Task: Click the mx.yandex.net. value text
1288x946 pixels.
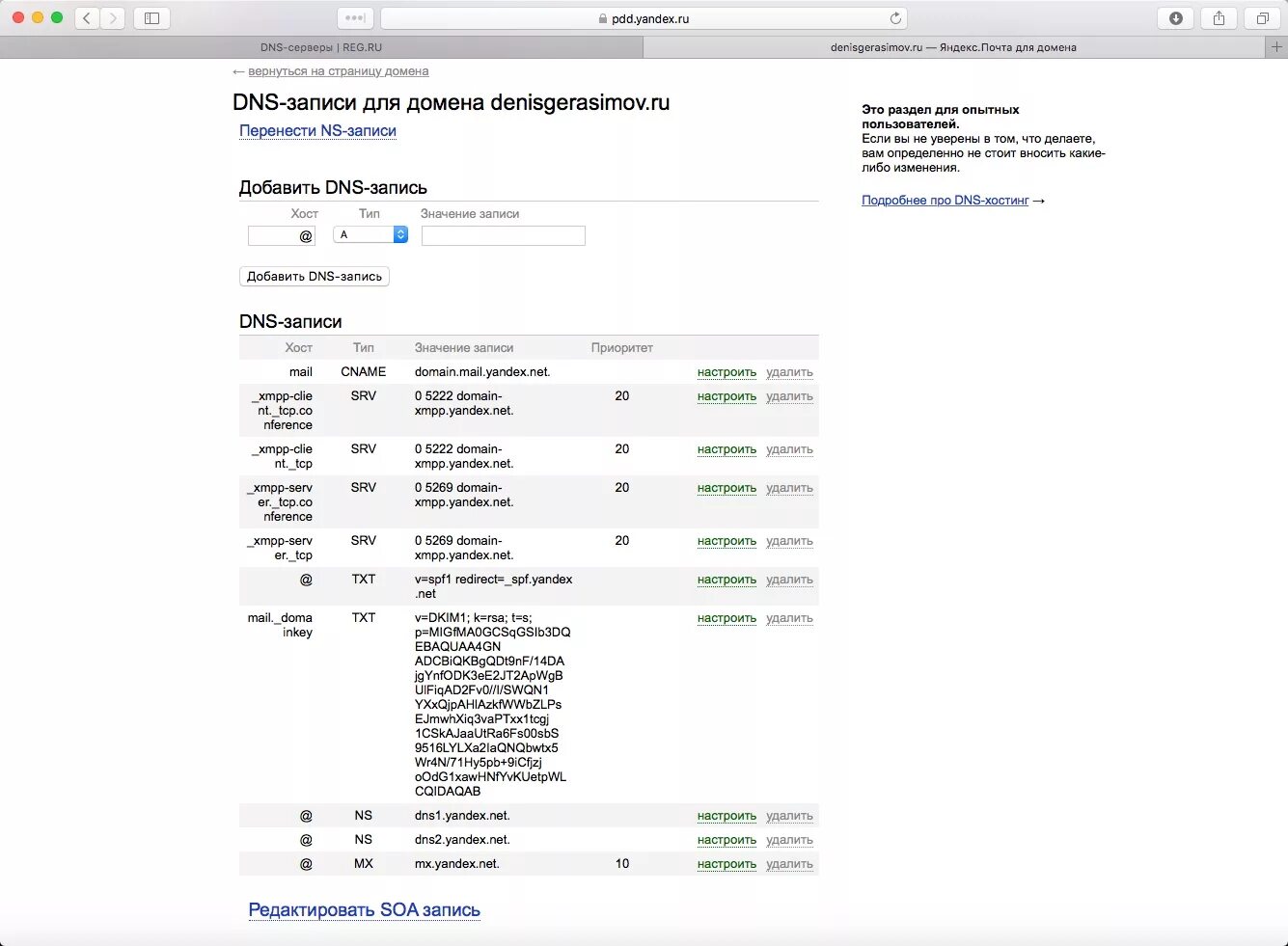Action: [457, 864]
